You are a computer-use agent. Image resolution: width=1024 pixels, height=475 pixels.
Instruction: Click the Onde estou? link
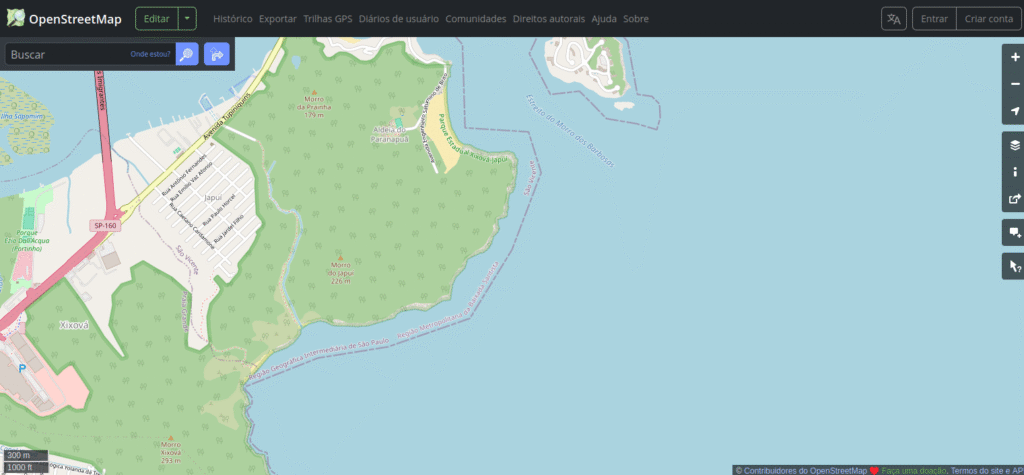pyautogui.click(x=150, y=55)
